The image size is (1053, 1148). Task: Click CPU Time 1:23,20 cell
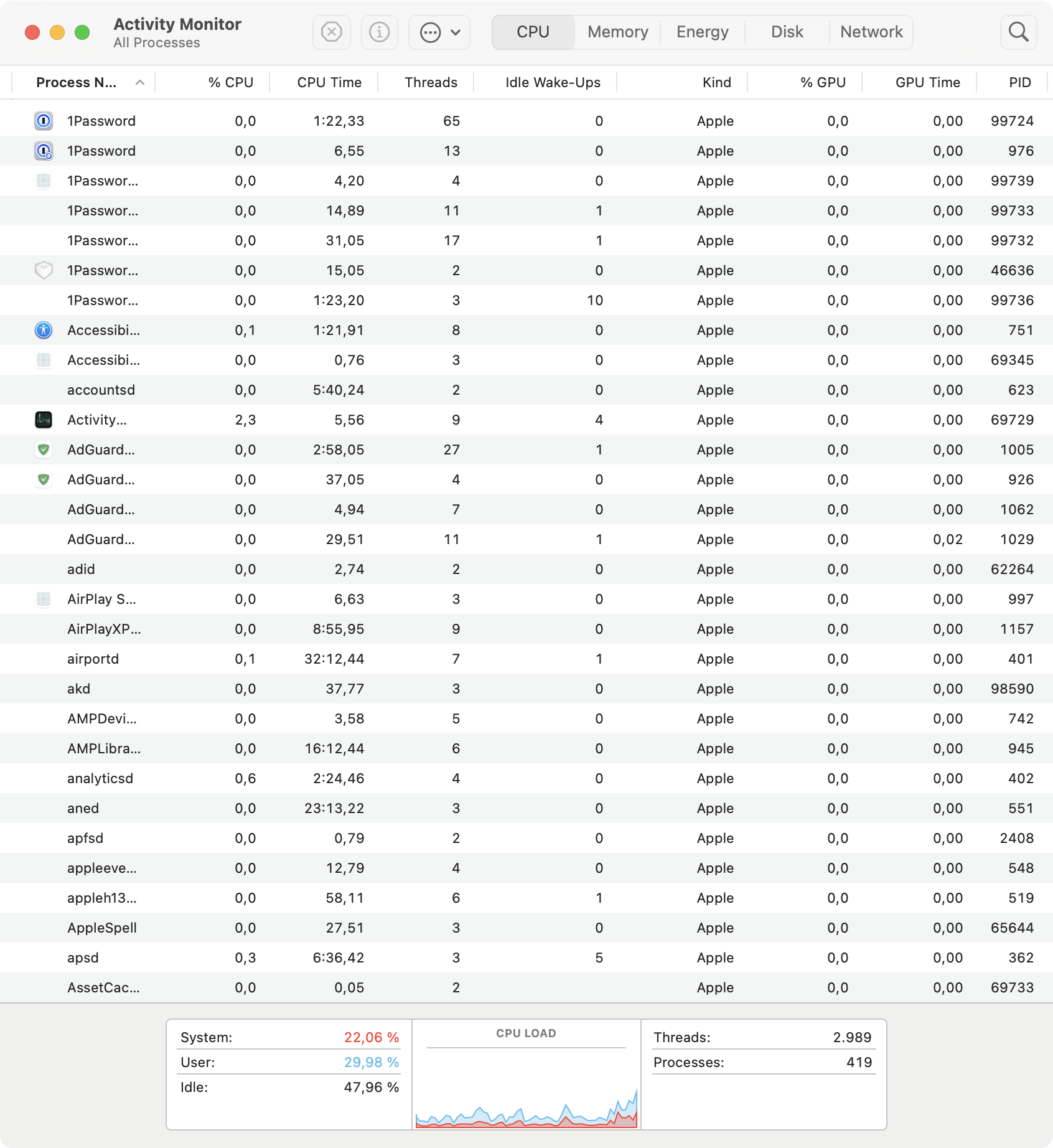tap(339, 300)
